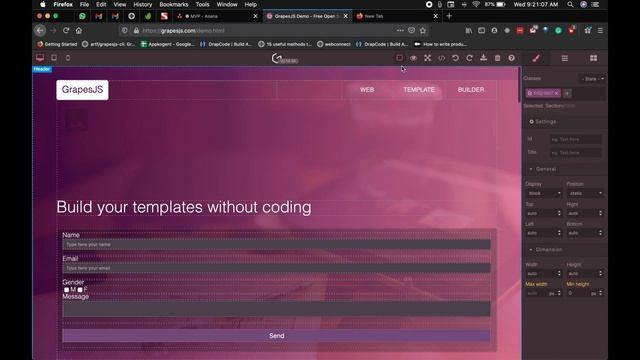Open the Layer Manager panel
This screenshot has height=360, width=640.
pyautogui.click(x=564, y=58)
